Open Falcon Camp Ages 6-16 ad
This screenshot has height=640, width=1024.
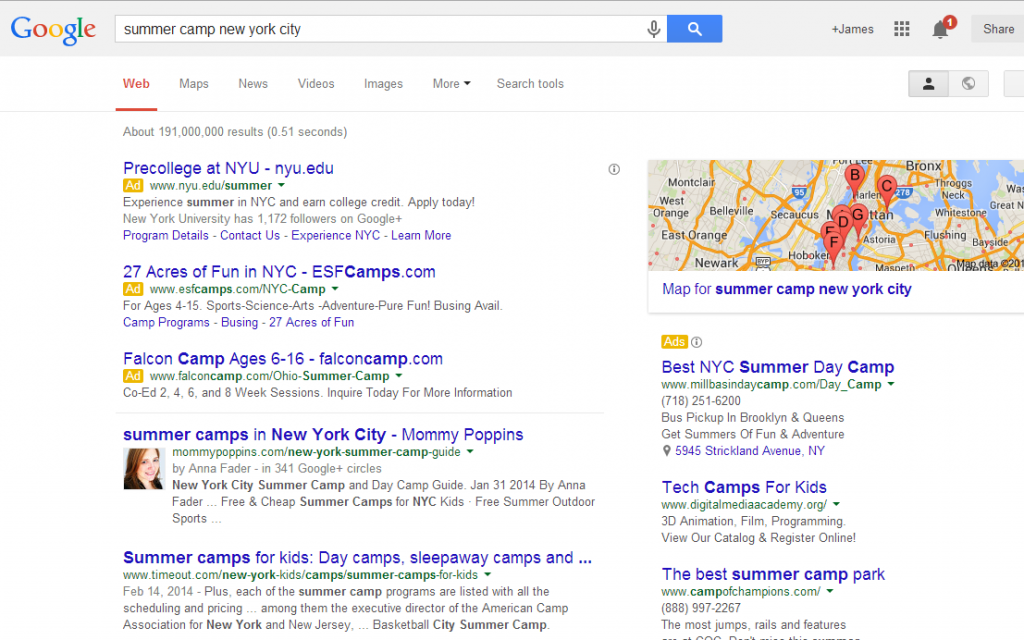tap(283, 359)
